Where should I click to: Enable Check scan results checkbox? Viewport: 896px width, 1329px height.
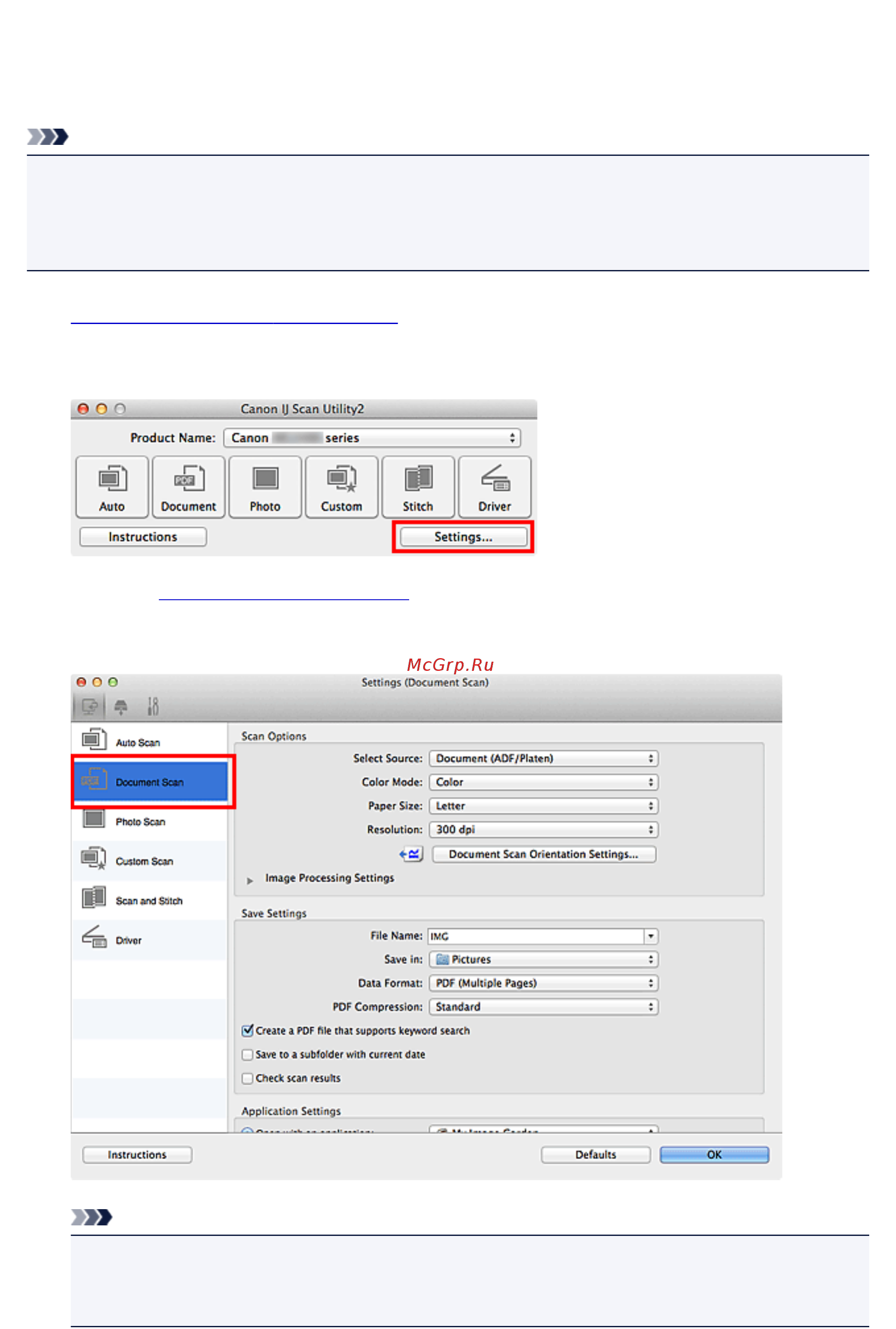tap(248, 1078)
